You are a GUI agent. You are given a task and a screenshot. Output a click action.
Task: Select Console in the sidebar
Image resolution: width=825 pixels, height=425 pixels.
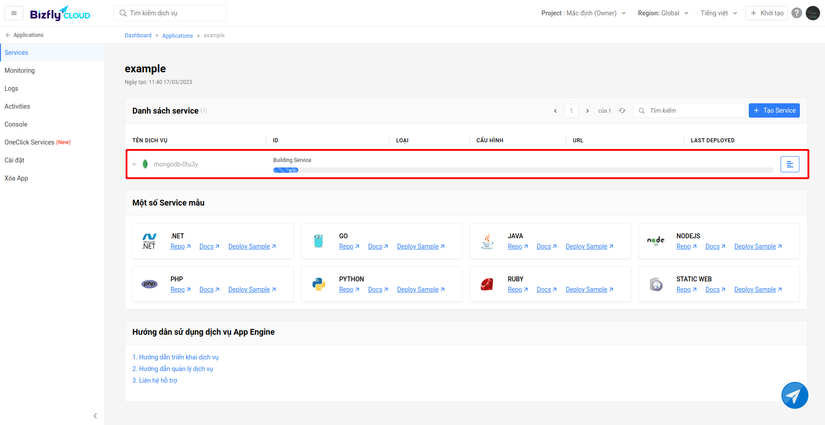[x=52, y=124]
